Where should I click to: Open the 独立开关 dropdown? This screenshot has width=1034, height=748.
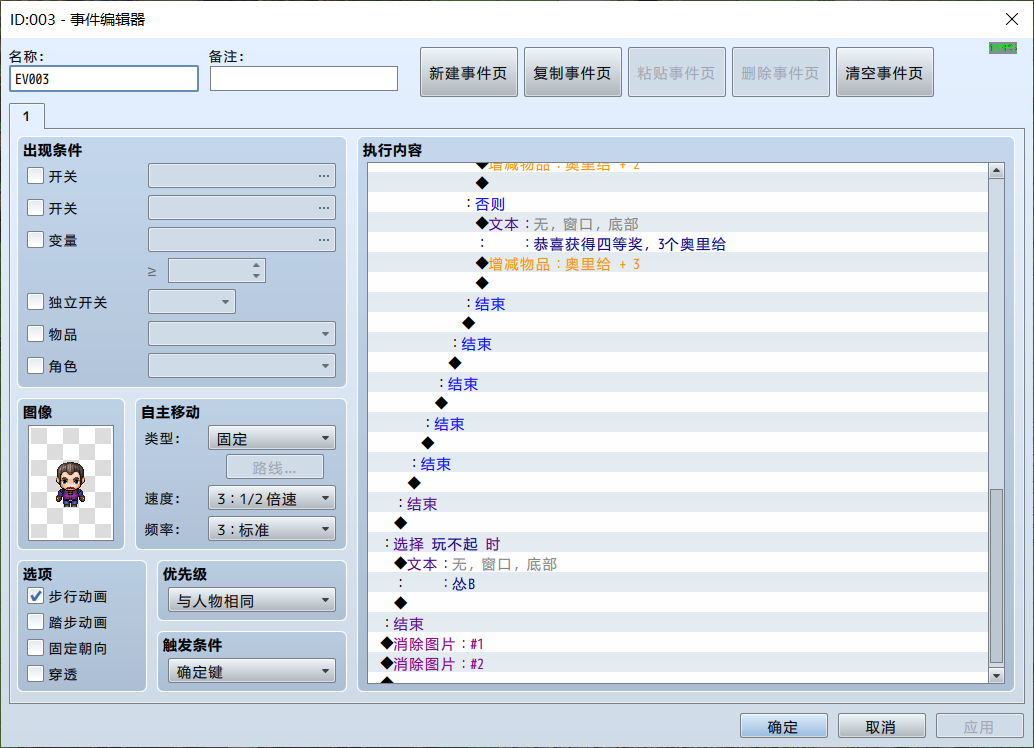[x=192, y=302]
